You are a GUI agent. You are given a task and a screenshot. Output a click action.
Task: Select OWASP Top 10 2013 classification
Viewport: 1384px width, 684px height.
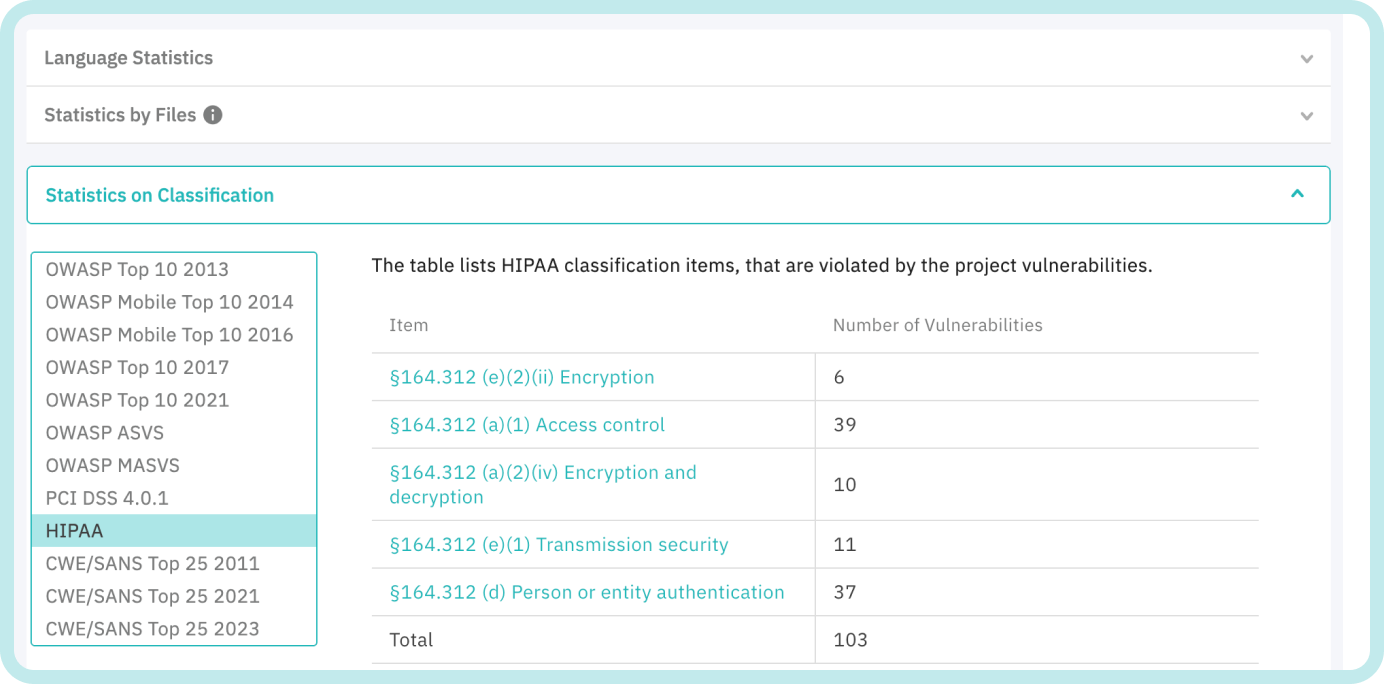(174, 269)
